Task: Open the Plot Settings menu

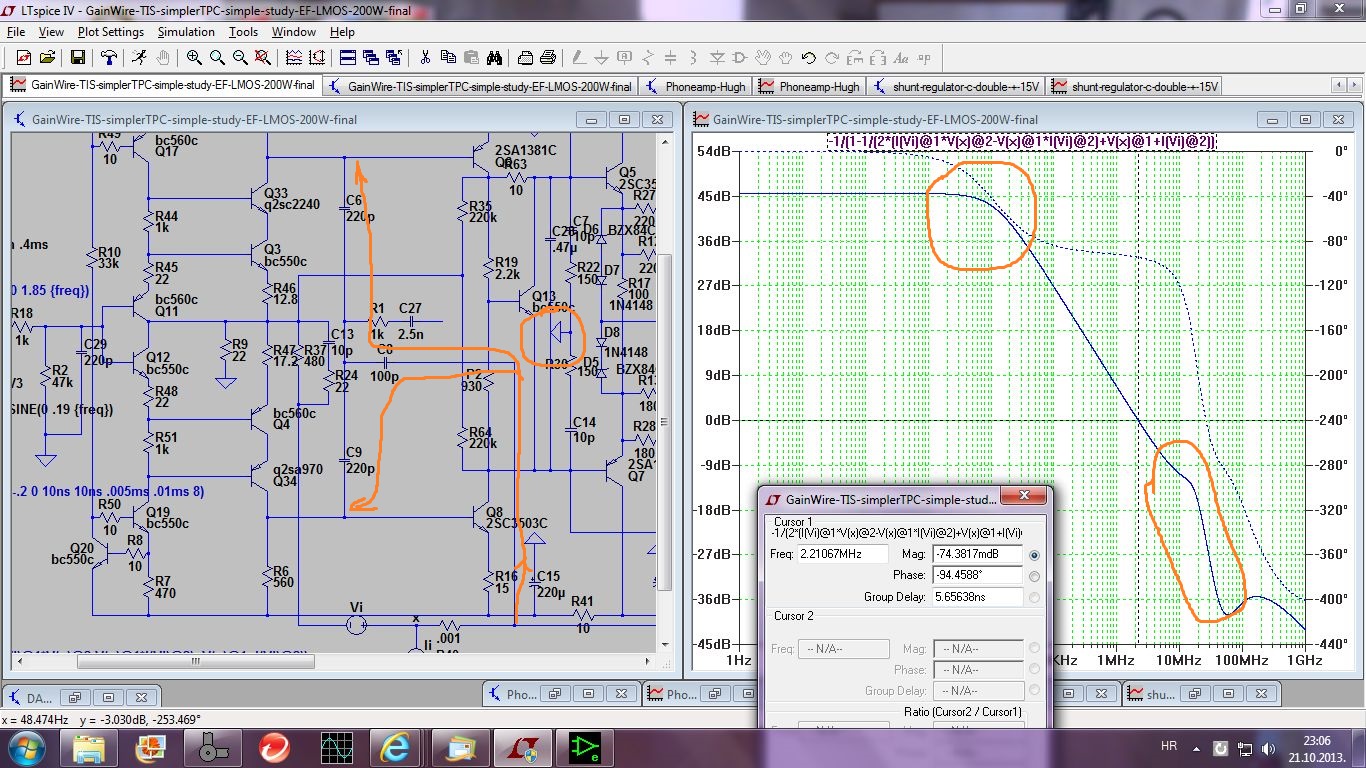Action: (111, 32)
